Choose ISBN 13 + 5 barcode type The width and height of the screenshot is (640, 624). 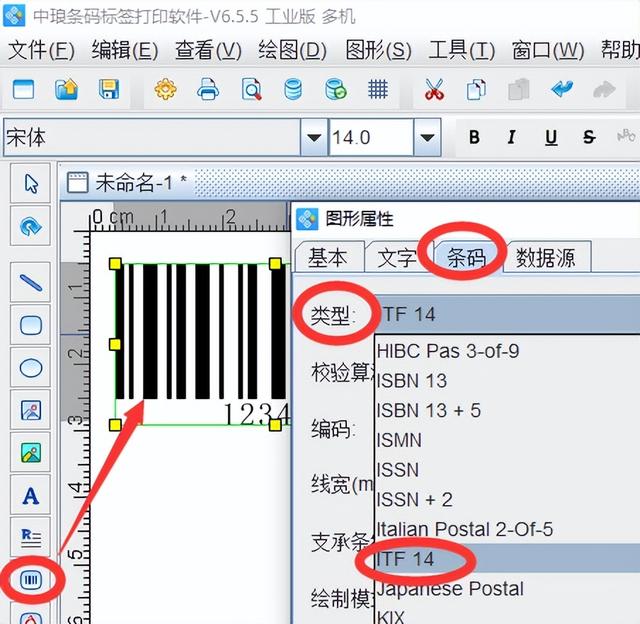507,410
